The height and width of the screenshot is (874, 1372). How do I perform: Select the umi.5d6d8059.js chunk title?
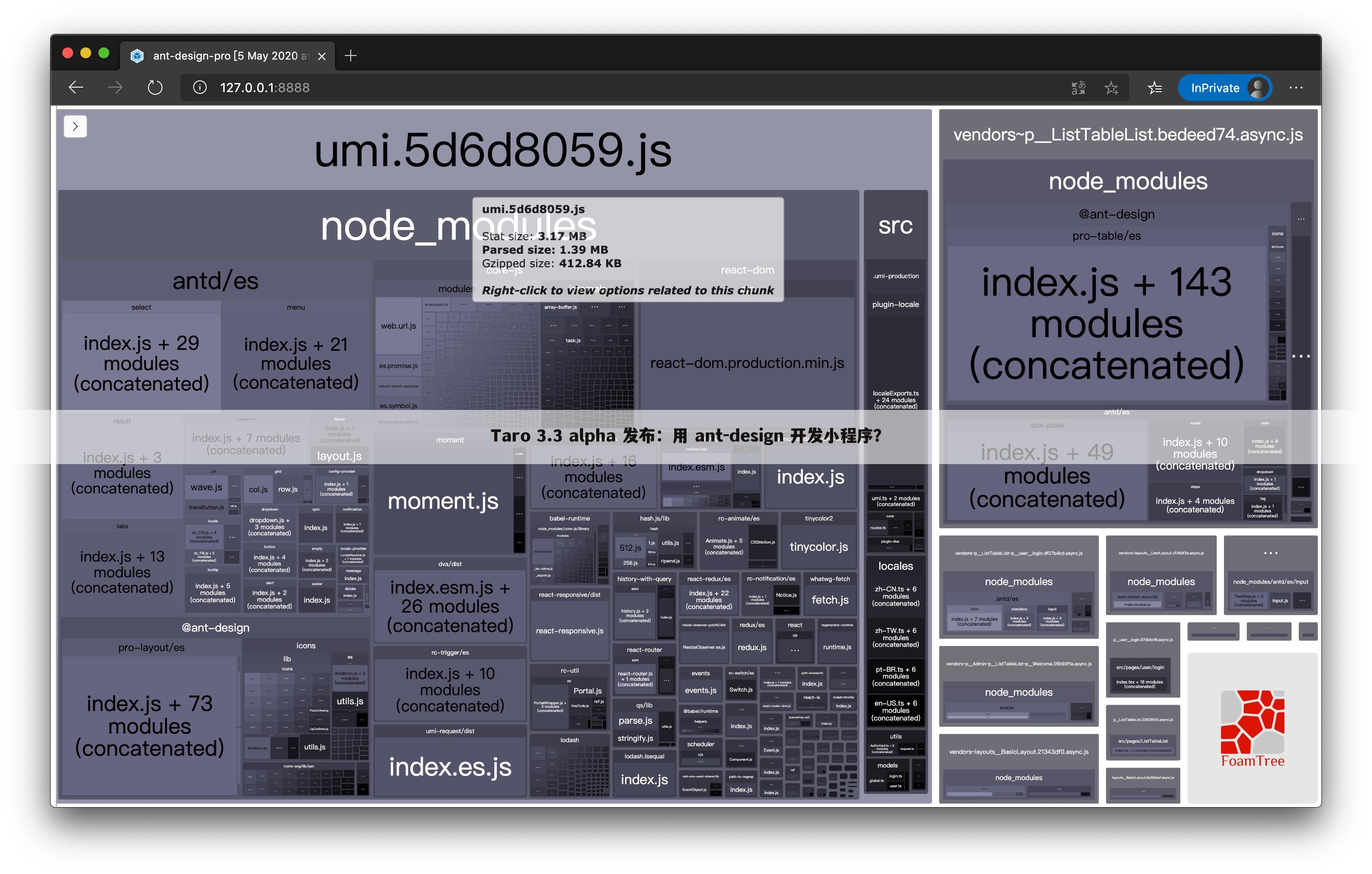tap(493, 150)
